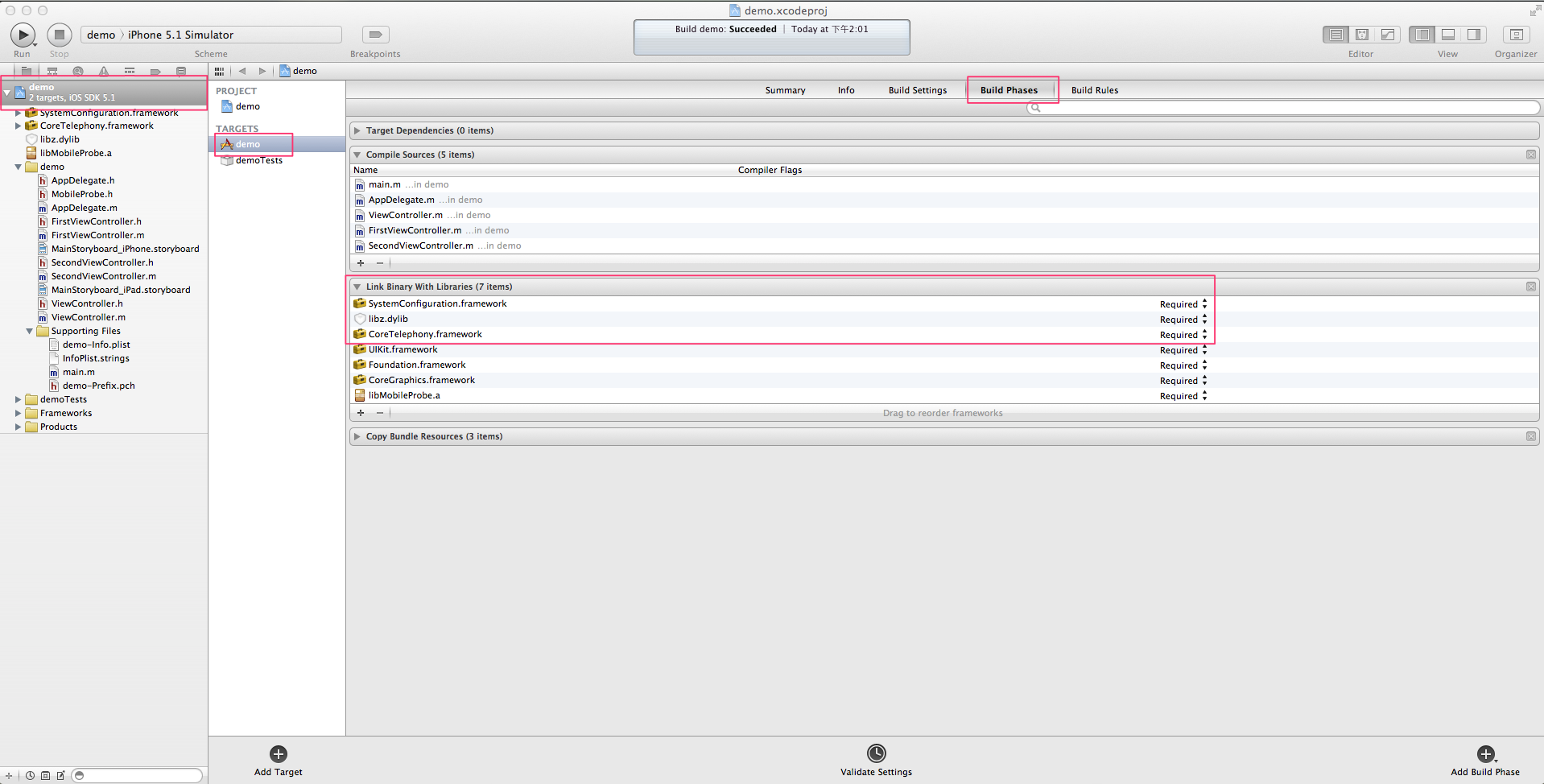This screenshot has height=784, width=1544.
Task: Change Required setting for libMobileProbe.a
Action: tap(1183, 396)
